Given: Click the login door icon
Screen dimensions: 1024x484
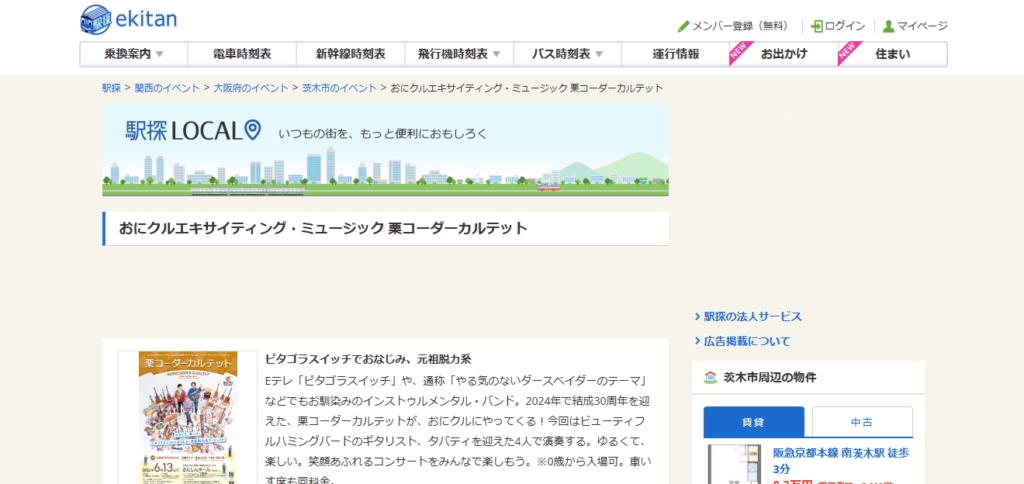Looking at the screenshot, I should point(817,26).
